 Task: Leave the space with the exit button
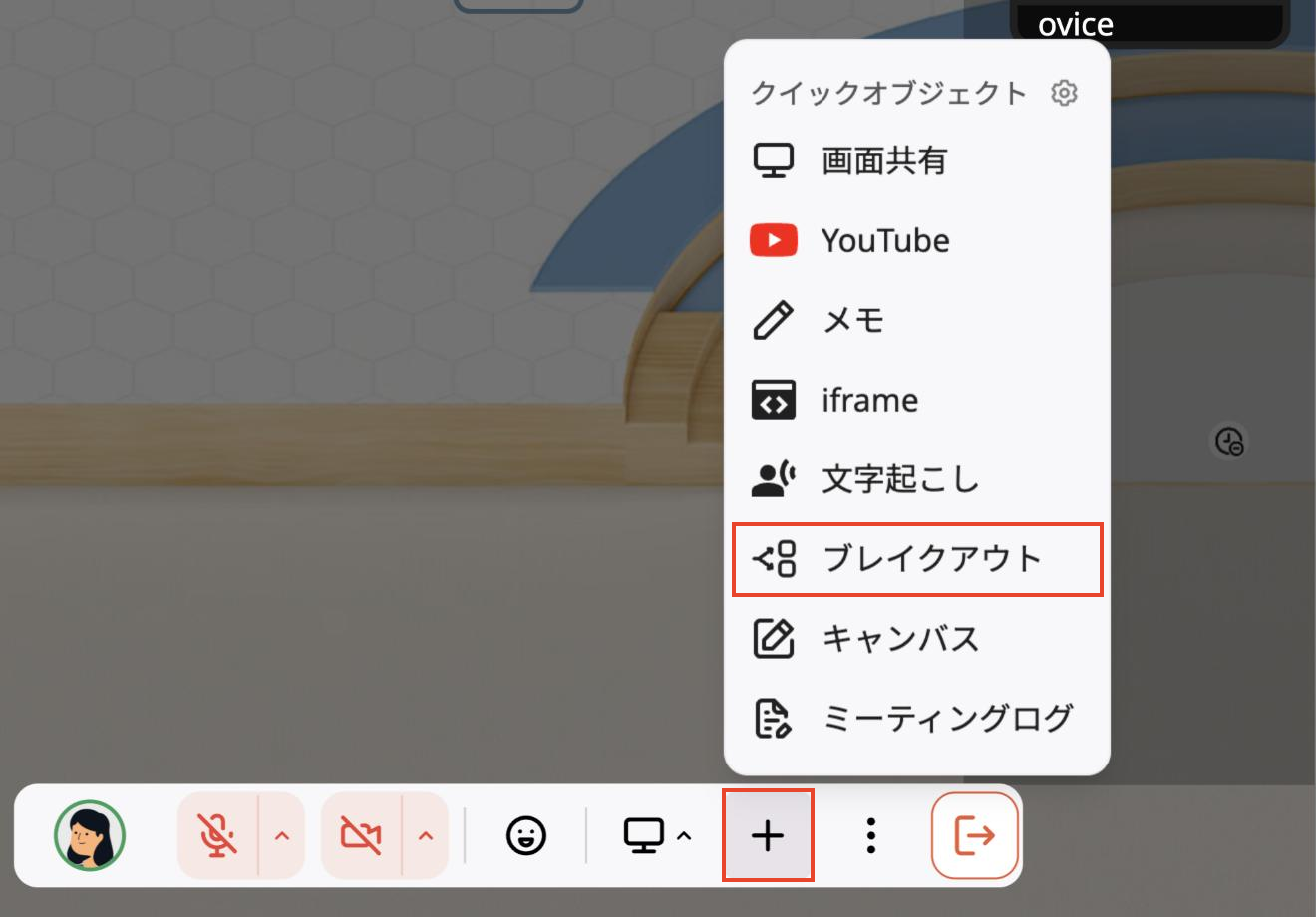(x=975, y=835)
